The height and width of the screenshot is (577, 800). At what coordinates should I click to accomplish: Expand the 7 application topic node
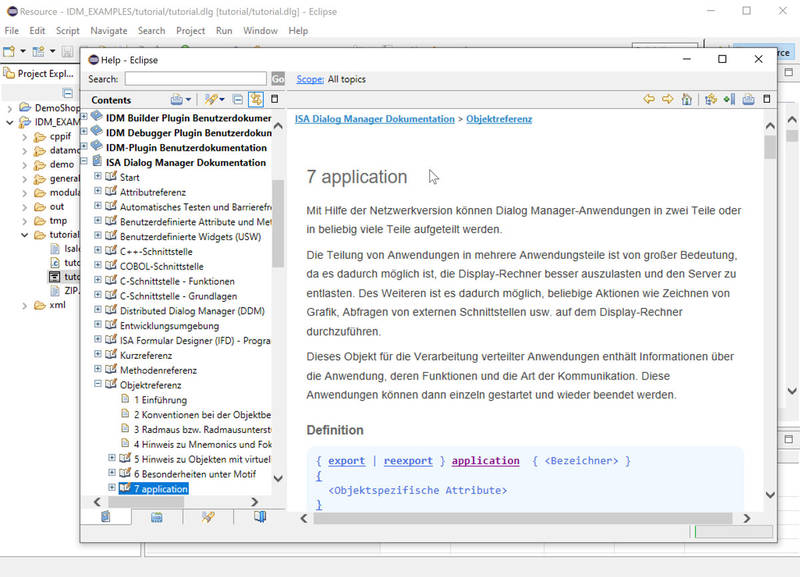point(112,488)
